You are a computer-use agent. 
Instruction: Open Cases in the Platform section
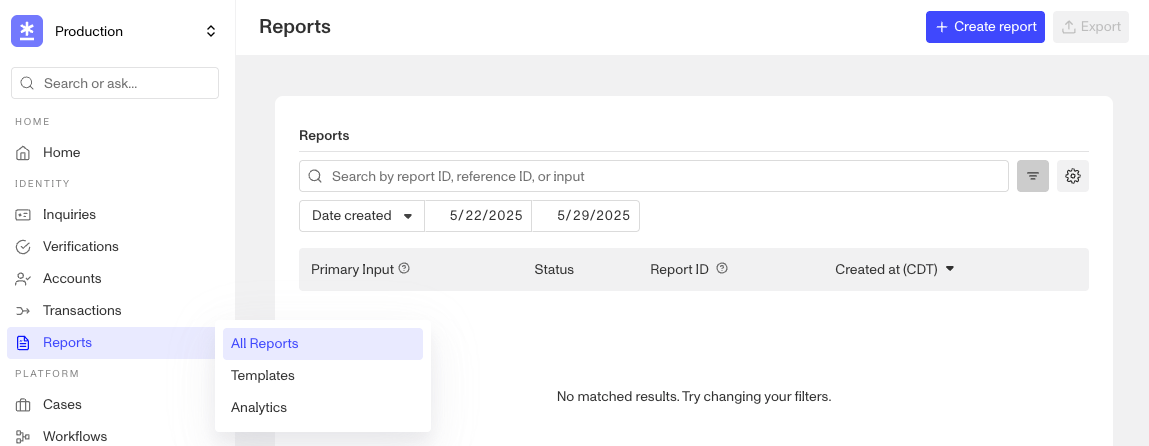(x=62, y=404)
